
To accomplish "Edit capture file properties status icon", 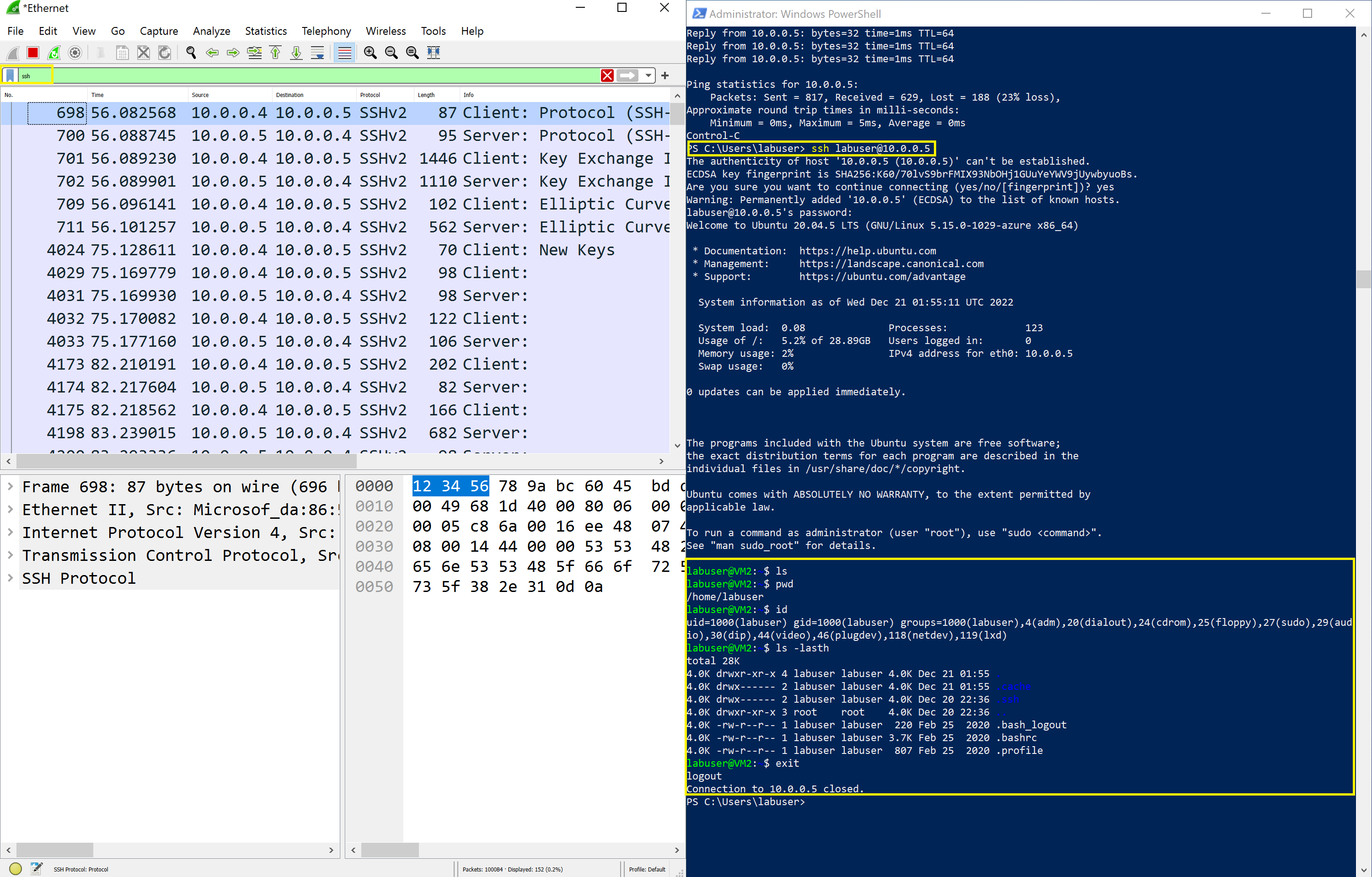I will (x=37, y=869).
